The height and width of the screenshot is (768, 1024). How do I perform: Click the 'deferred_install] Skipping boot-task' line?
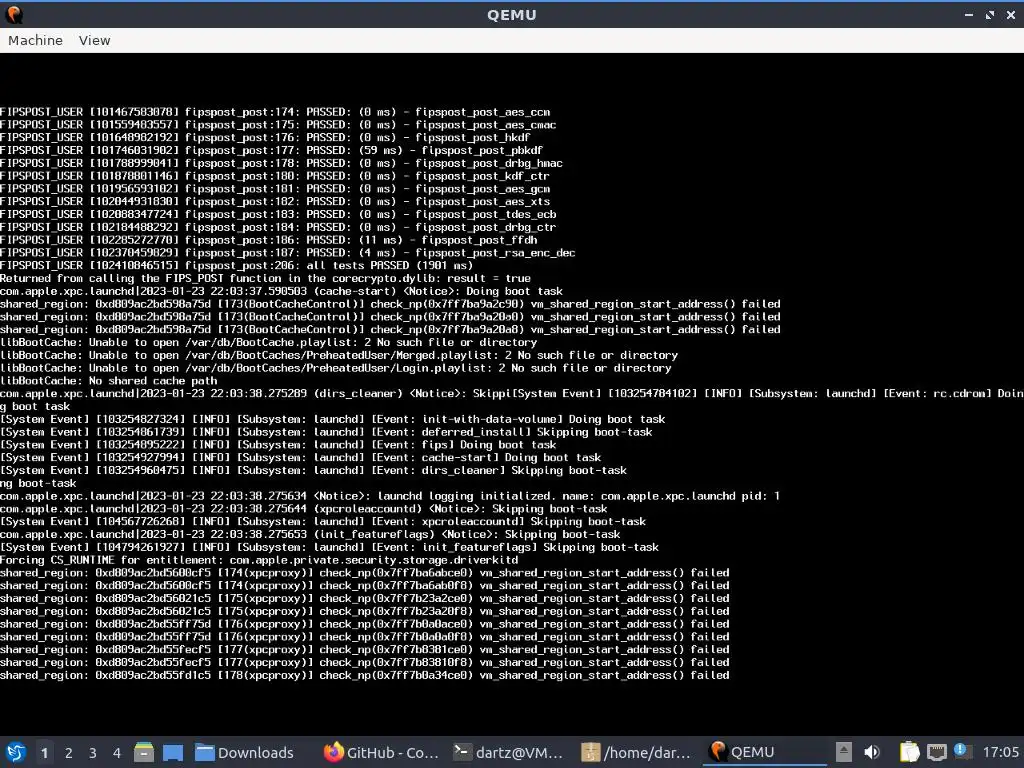pyautogui.click(x=327, y=432)
